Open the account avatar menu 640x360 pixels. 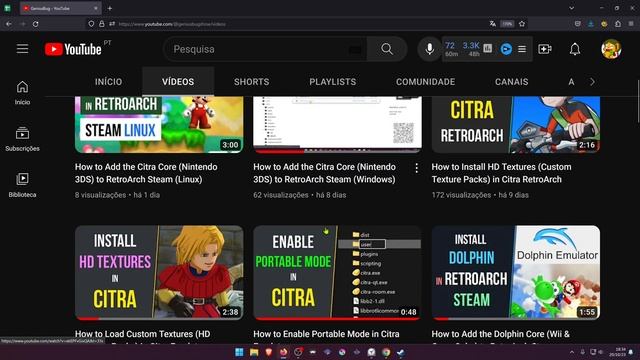point(611,49)
